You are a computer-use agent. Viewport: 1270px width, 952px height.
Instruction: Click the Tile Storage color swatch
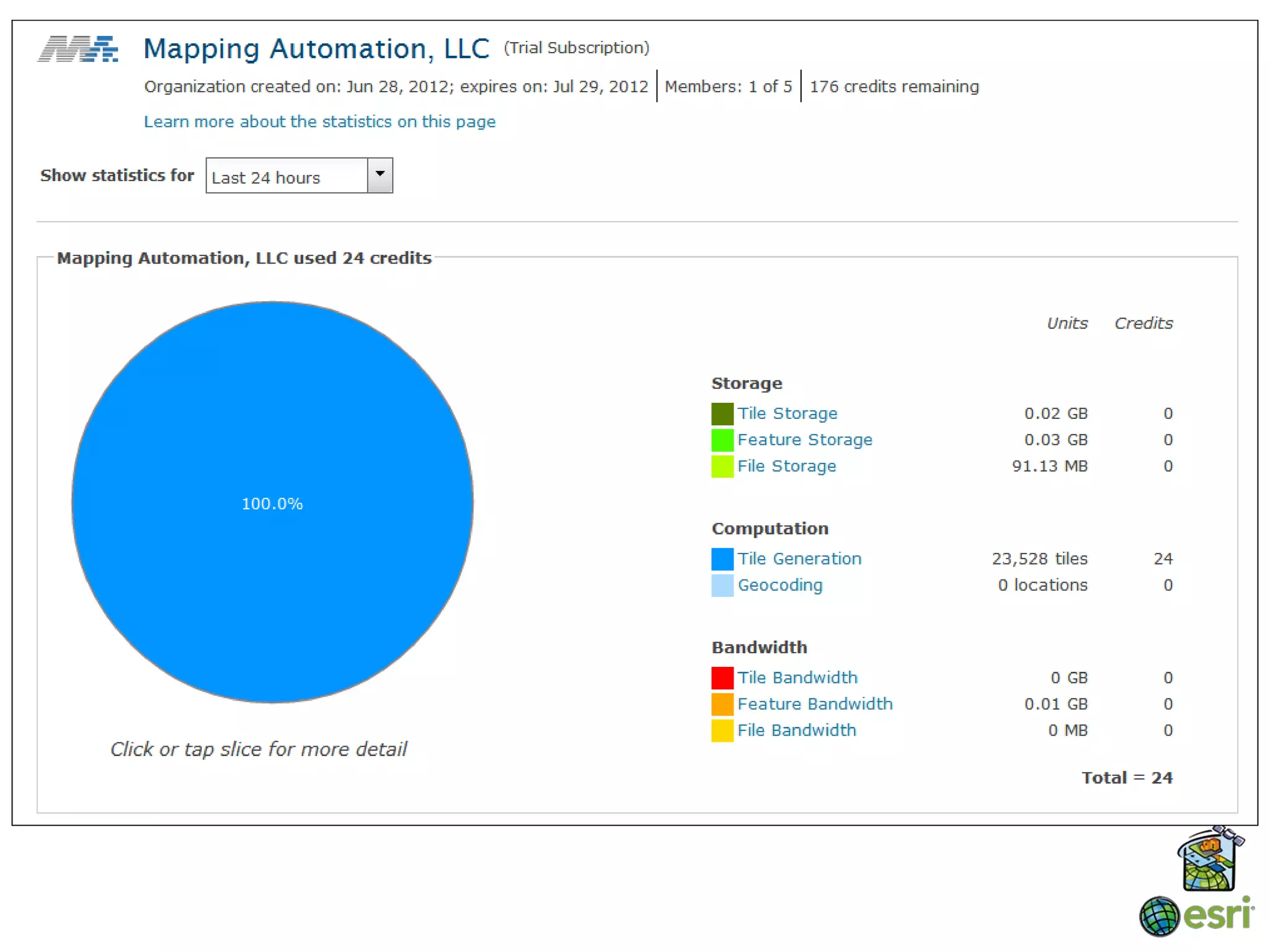(722, 413)
